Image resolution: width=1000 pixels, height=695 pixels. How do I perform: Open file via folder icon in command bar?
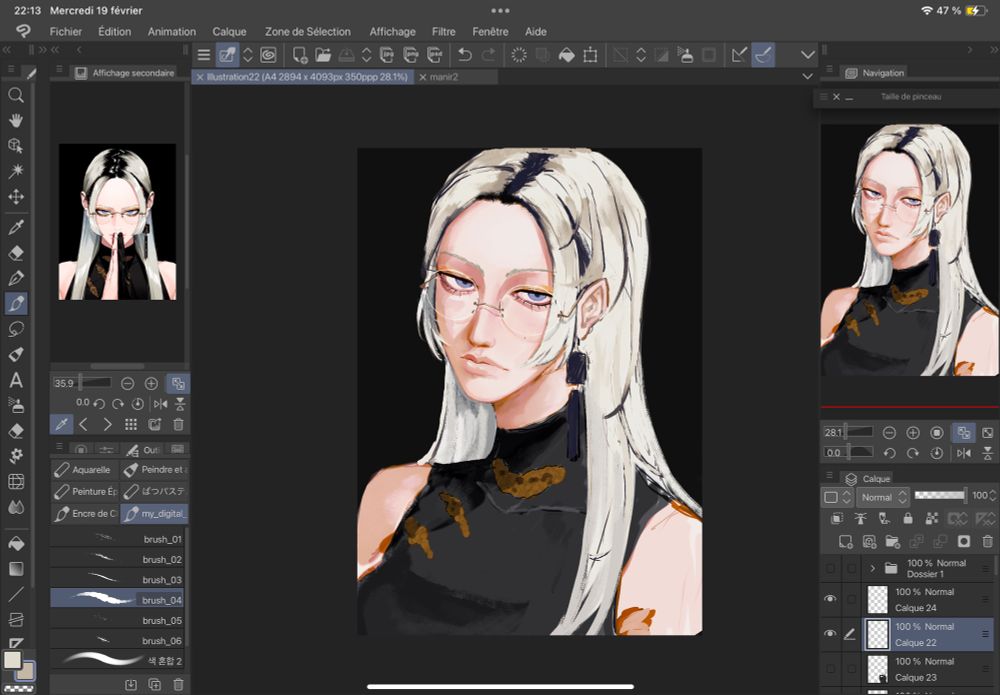click(323, 55)
